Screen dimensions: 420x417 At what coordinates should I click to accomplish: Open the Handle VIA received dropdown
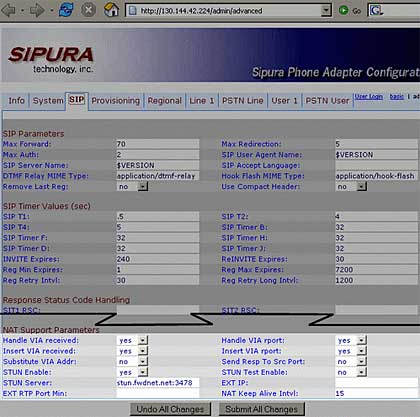click(x=143, y=340)
